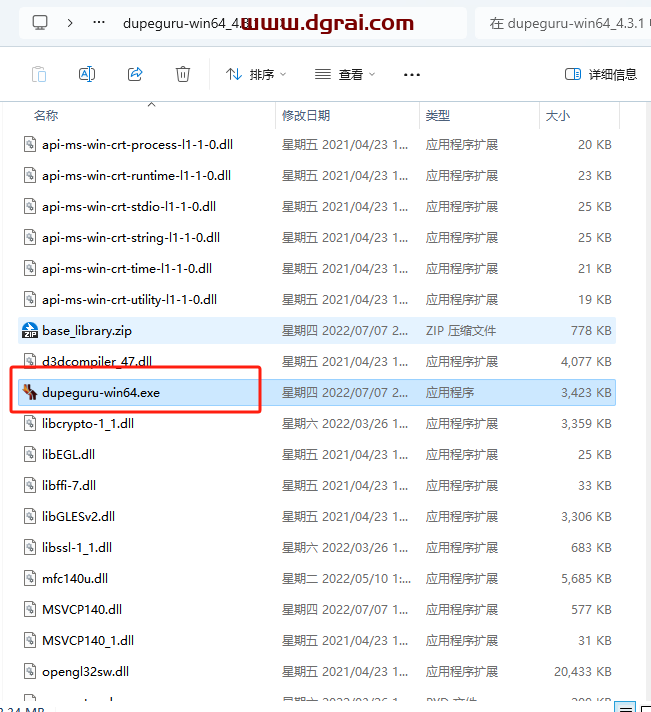Click the 4,077 KB size cell
This screenshot has width=651, height=712.
pyautogui.click(x=586, y=361)
